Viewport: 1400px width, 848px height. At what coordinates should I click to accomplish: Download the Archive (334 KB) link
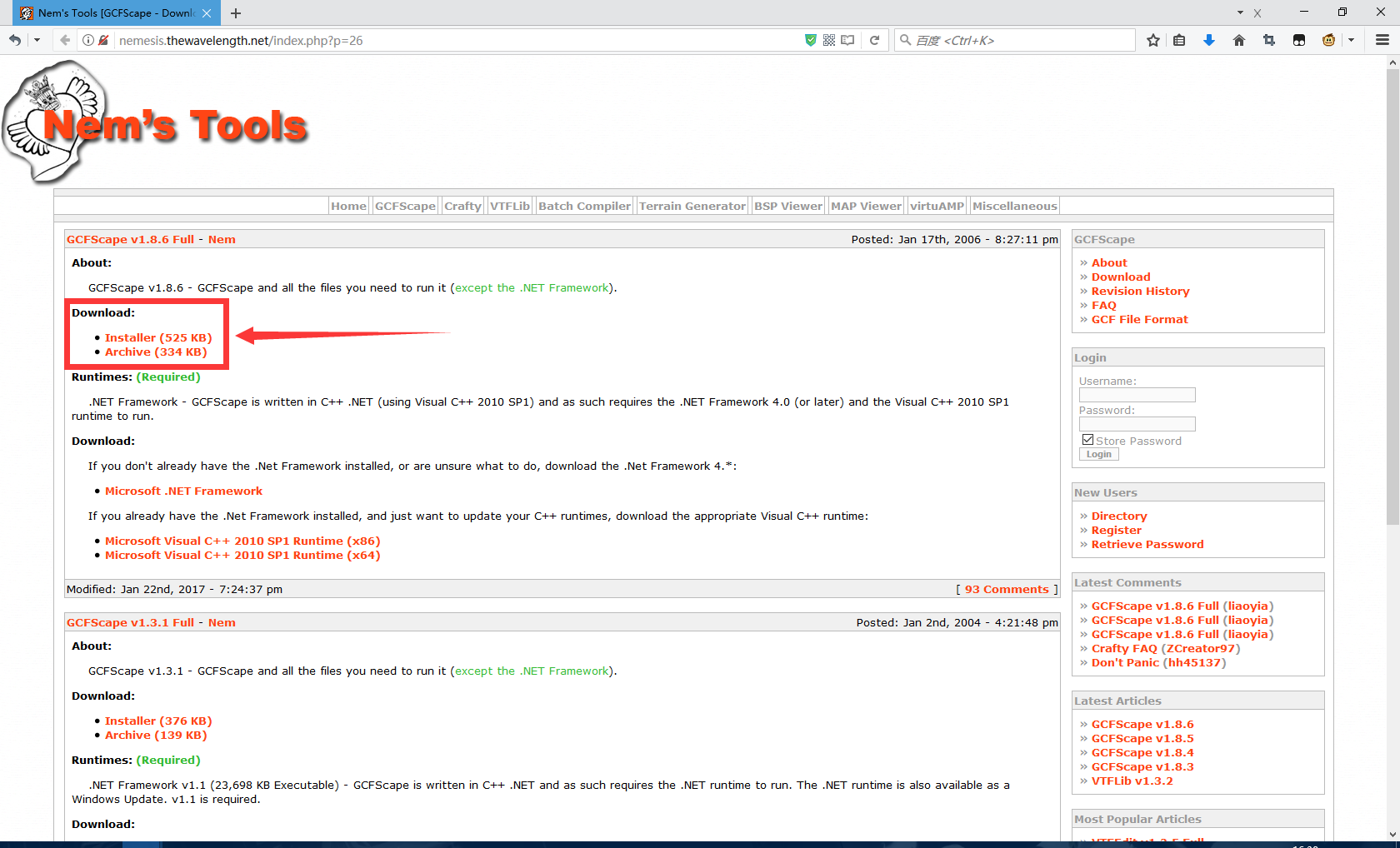(x=156, y=352)
